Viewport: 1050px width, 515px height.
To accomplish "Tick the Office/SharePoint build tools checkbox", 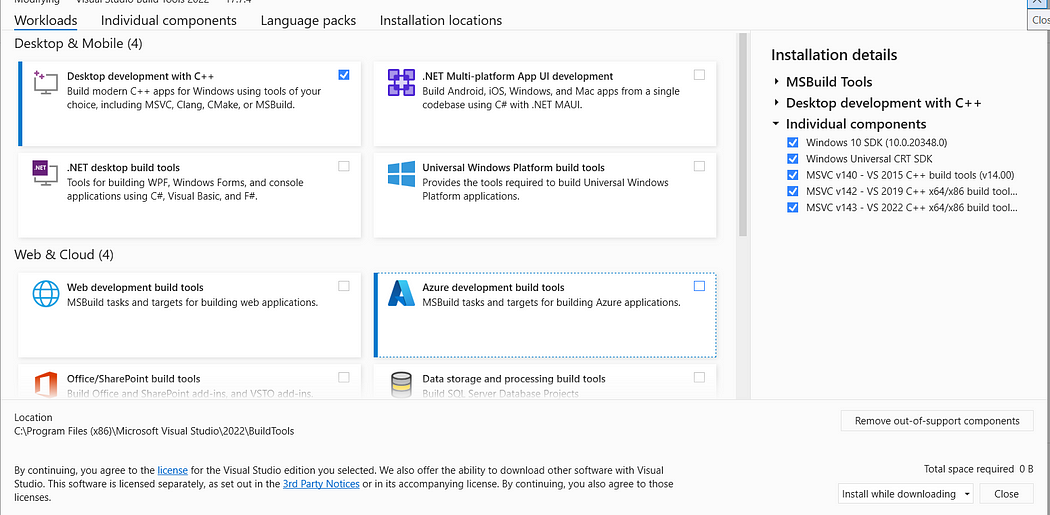I will point(344,377).
